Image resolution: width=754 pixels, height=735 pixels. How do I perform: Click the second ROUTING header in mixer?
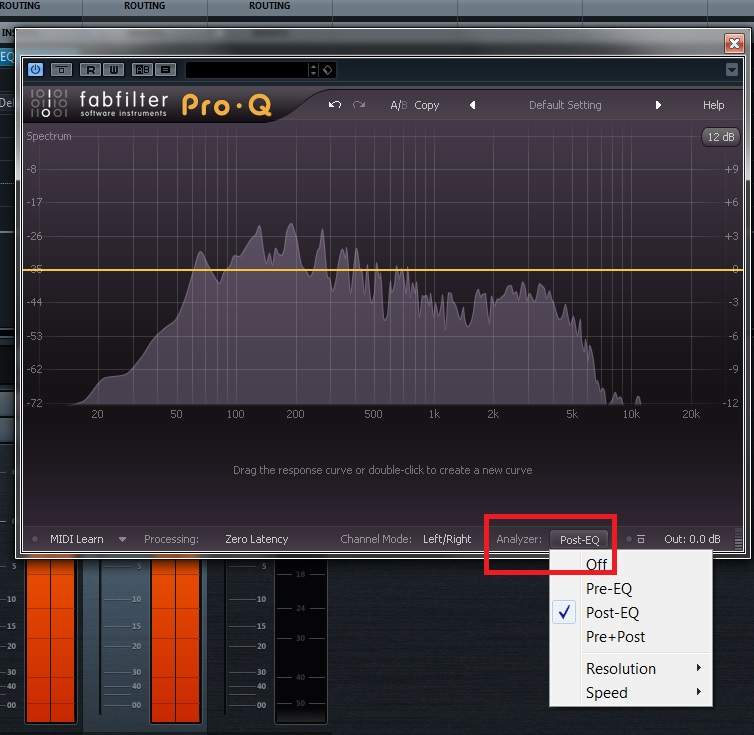click(144, 6)
